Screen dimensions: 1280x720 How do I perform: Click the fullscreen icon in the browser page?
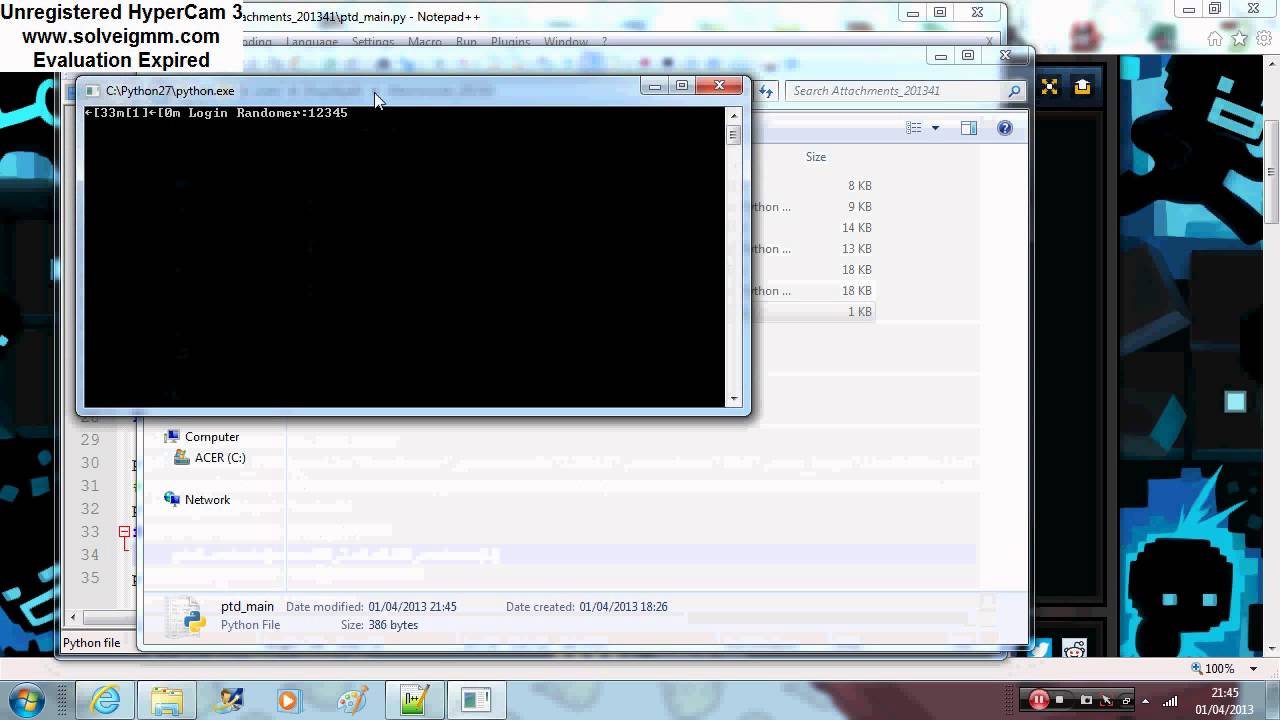tap(1049, 87)
